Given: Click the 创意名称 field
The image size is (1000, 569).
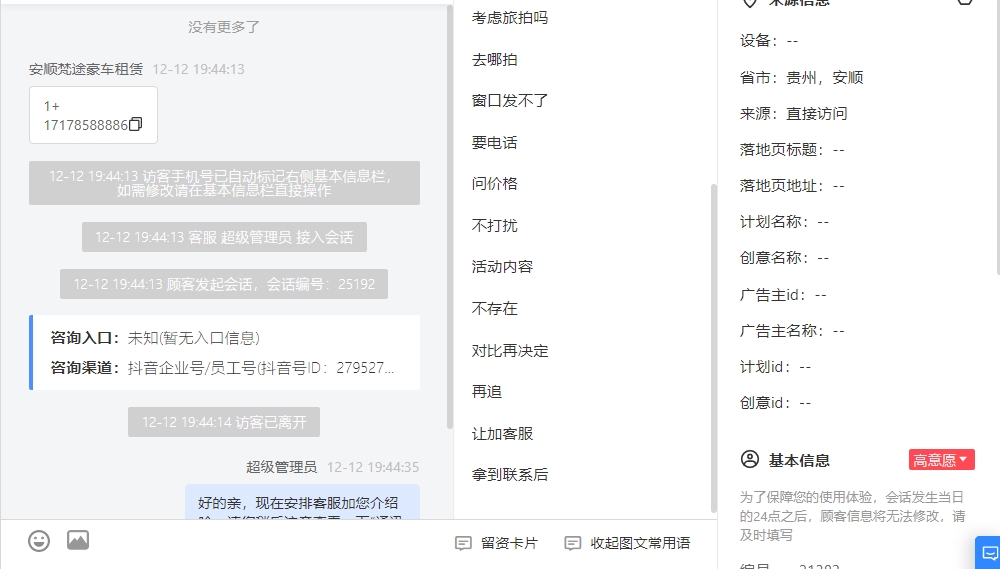Looking at the screenshot, I should pyautogui.click(x=784, y=258).
